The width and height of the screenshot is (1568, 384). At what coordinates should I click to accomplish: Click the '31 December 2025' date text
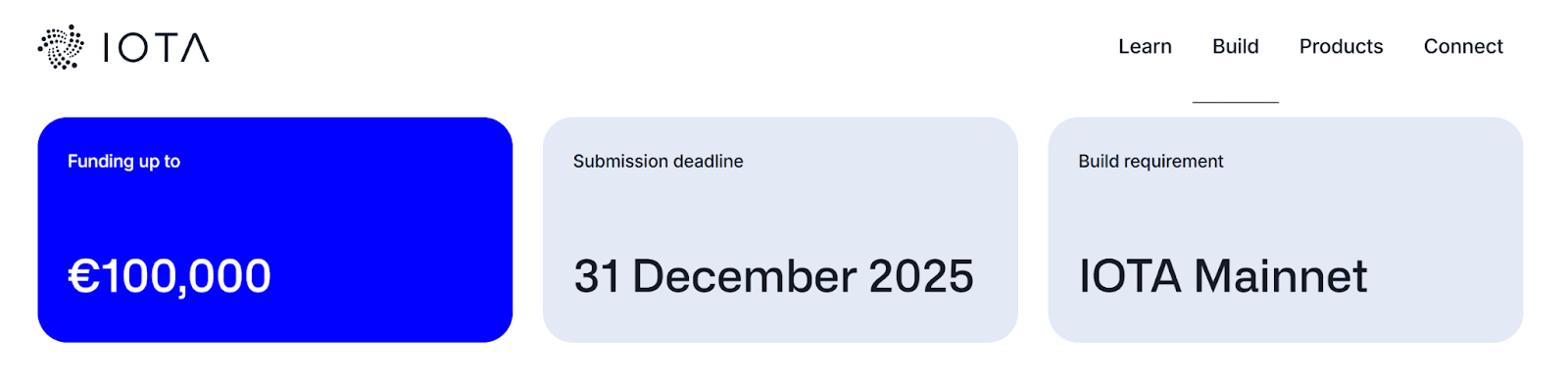(x=774, y=276)
